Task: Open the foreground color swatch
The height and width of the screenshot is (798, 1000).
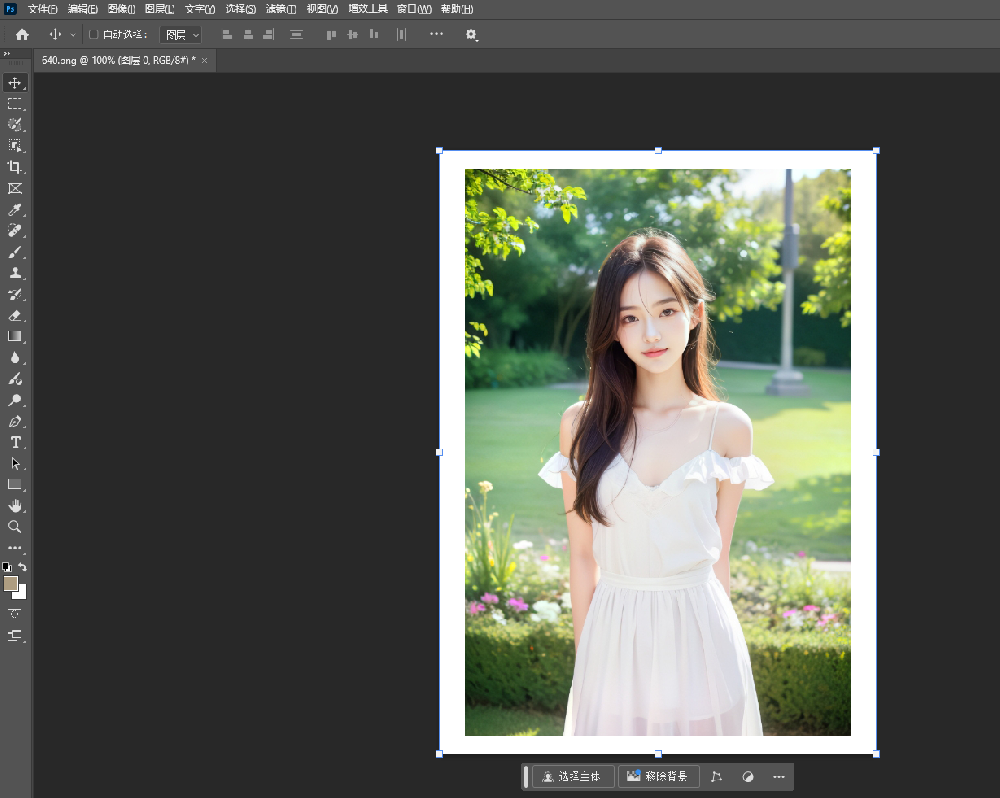Action: [x=11, y=583]
